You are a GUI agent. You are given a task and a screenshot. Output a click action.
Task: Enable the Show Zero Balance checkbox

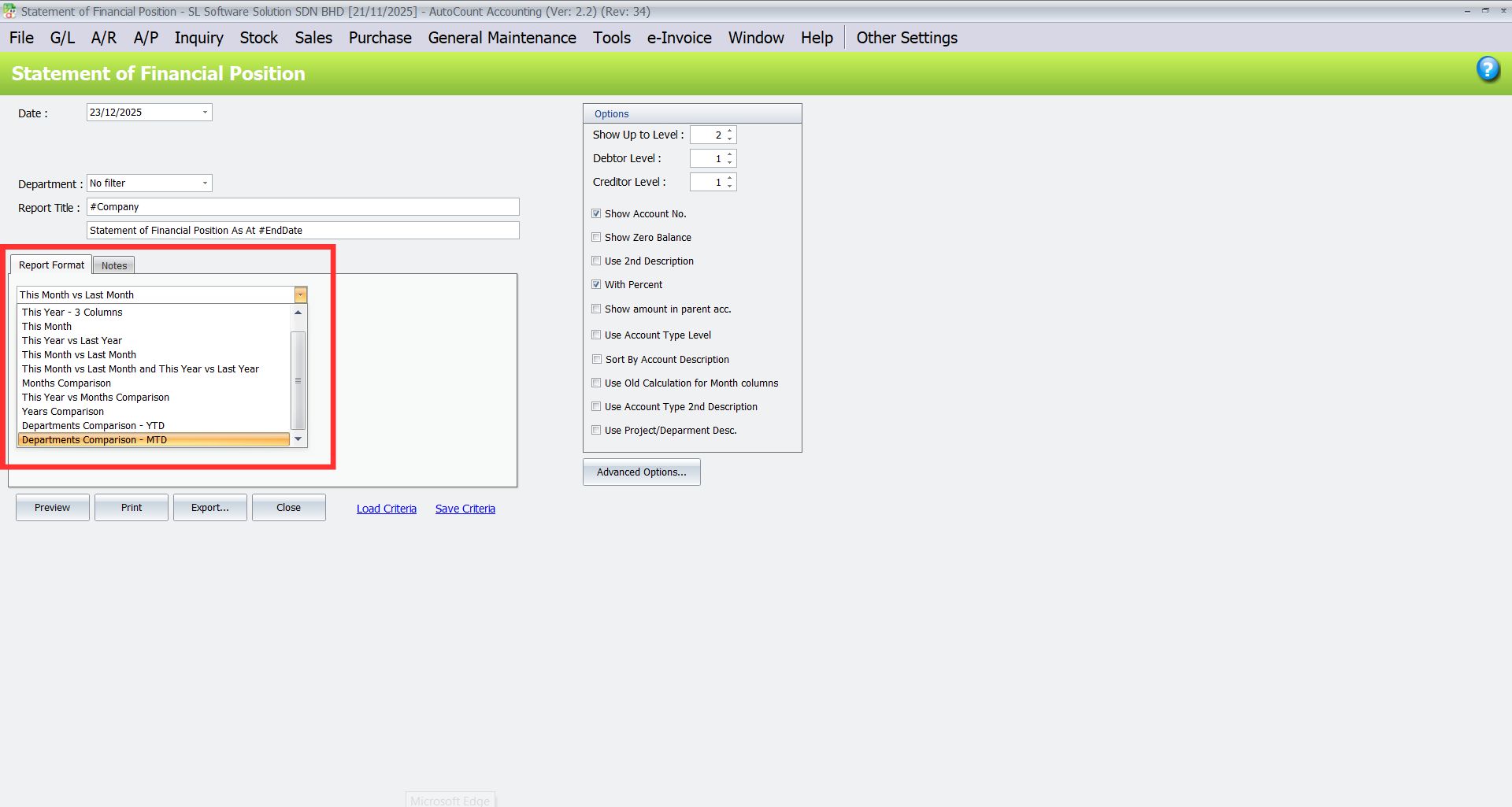(x=596, y=237)
